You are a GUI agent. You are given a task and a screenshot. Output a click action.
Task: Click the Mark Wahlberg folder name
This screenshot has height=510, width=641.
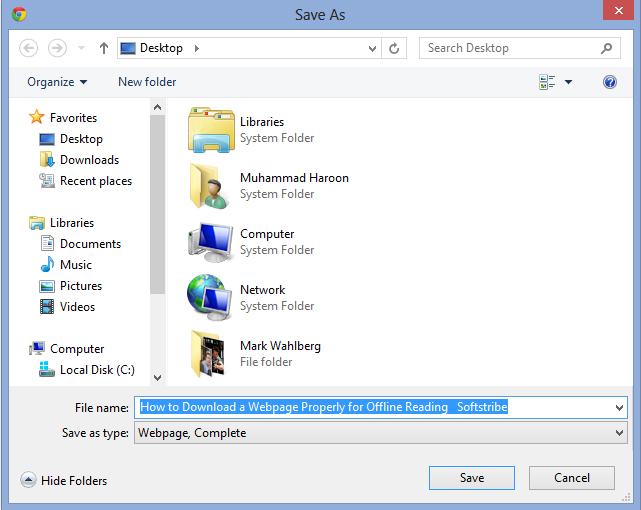click(x=280, y=346)
